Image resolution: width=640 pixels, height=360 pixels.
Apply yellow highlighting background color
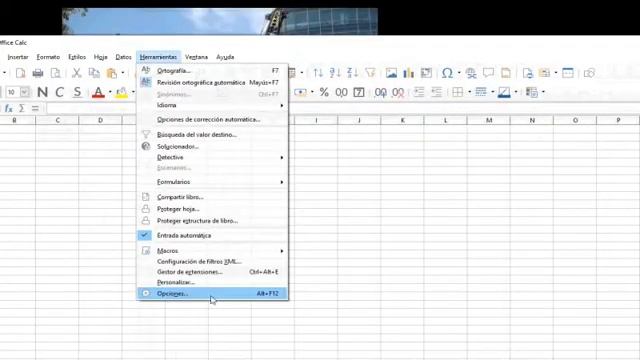122,93
